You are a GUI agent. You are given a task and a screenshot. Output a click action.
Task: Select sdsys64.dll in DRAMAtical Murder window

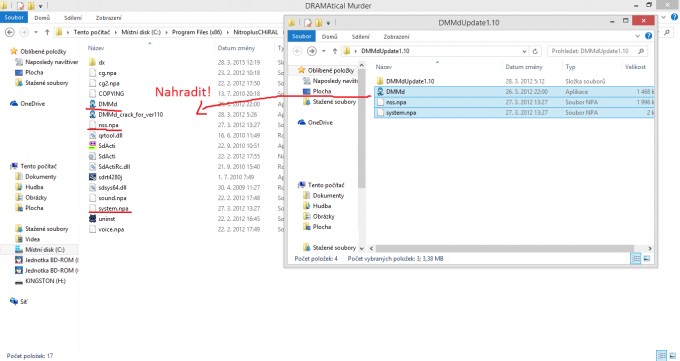tap(112, 187)
